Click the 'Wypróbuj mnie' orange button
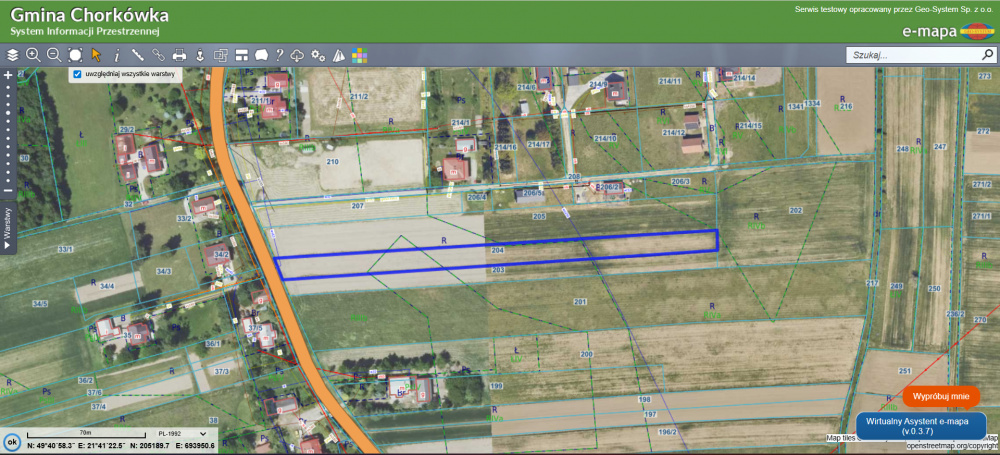The height and width of the screenshot is (455, 1000). click(x=941, y=396)
